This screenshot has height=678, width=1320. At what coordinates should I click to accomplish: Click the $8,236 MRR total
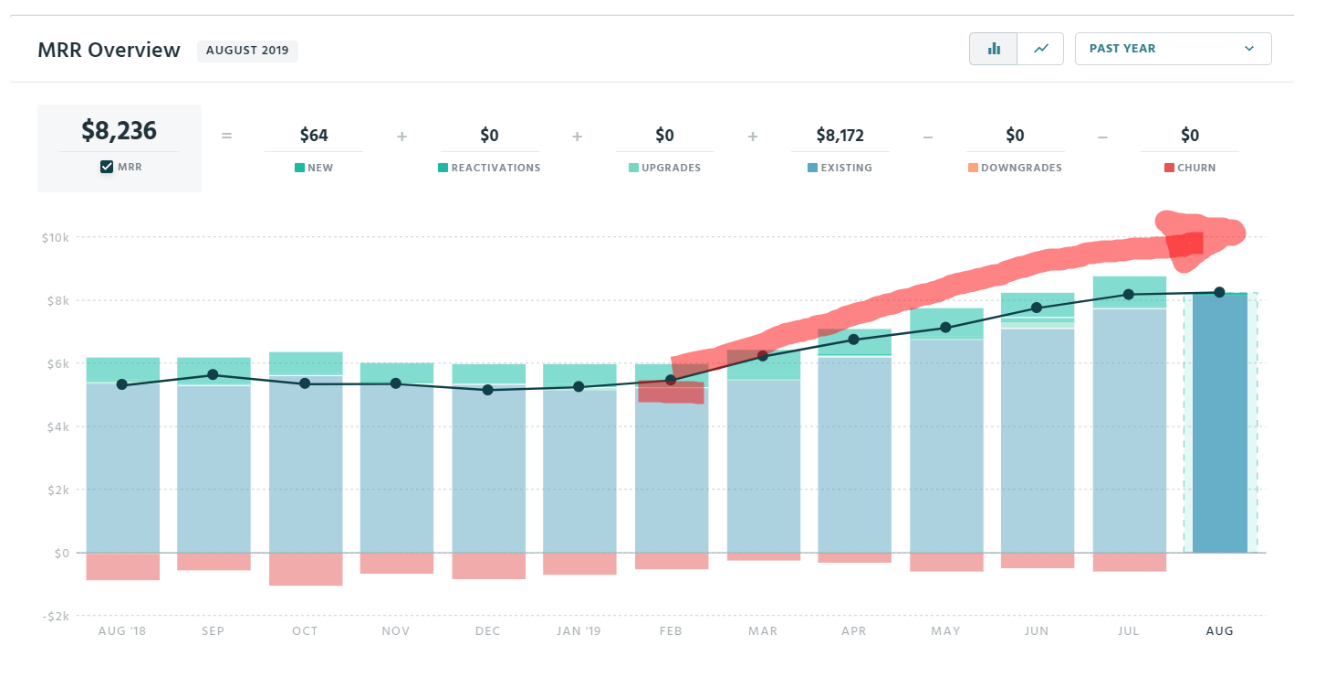[x=120, y=130]
